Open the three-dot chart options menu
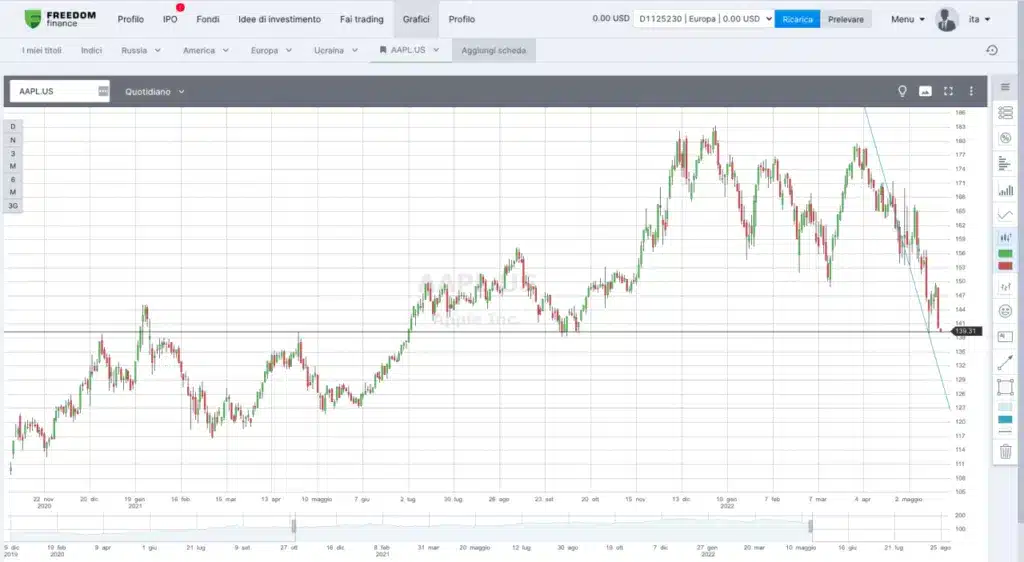The image size is (1024, 562). (971, 91)
